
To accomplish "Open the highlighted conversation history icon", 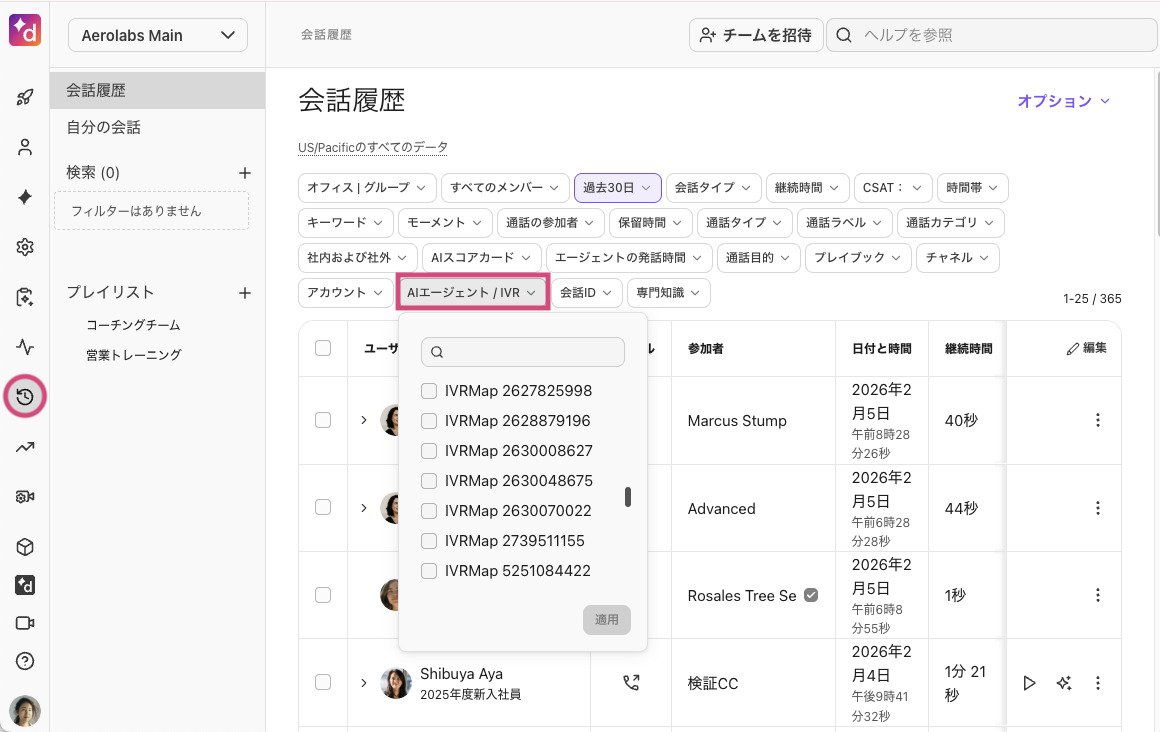I will click(24, 396).
